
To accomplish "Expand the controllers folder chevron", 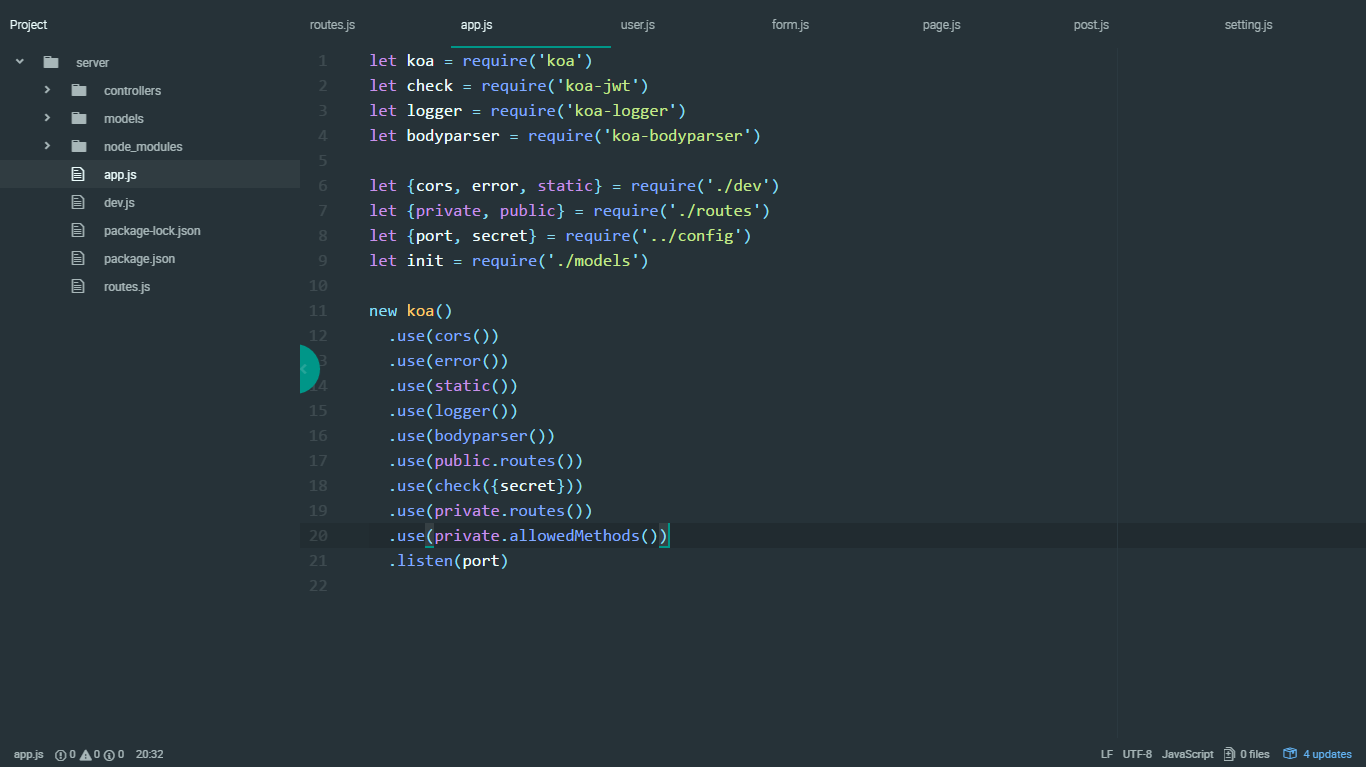I will [x=47, y=90].
